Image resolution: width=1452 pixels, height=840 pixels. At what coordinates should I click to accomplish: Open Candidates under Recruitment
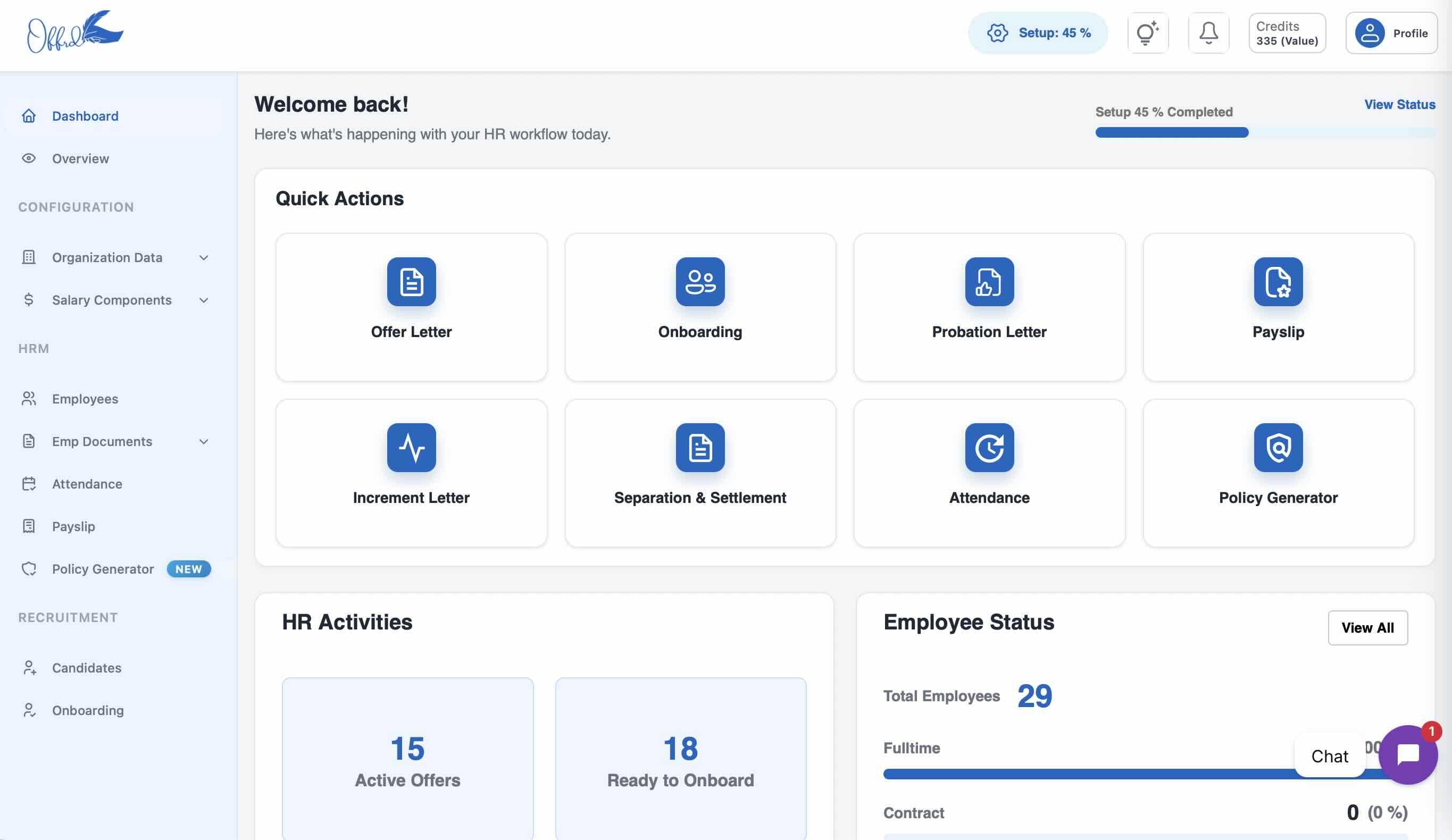tap(86, 668)
